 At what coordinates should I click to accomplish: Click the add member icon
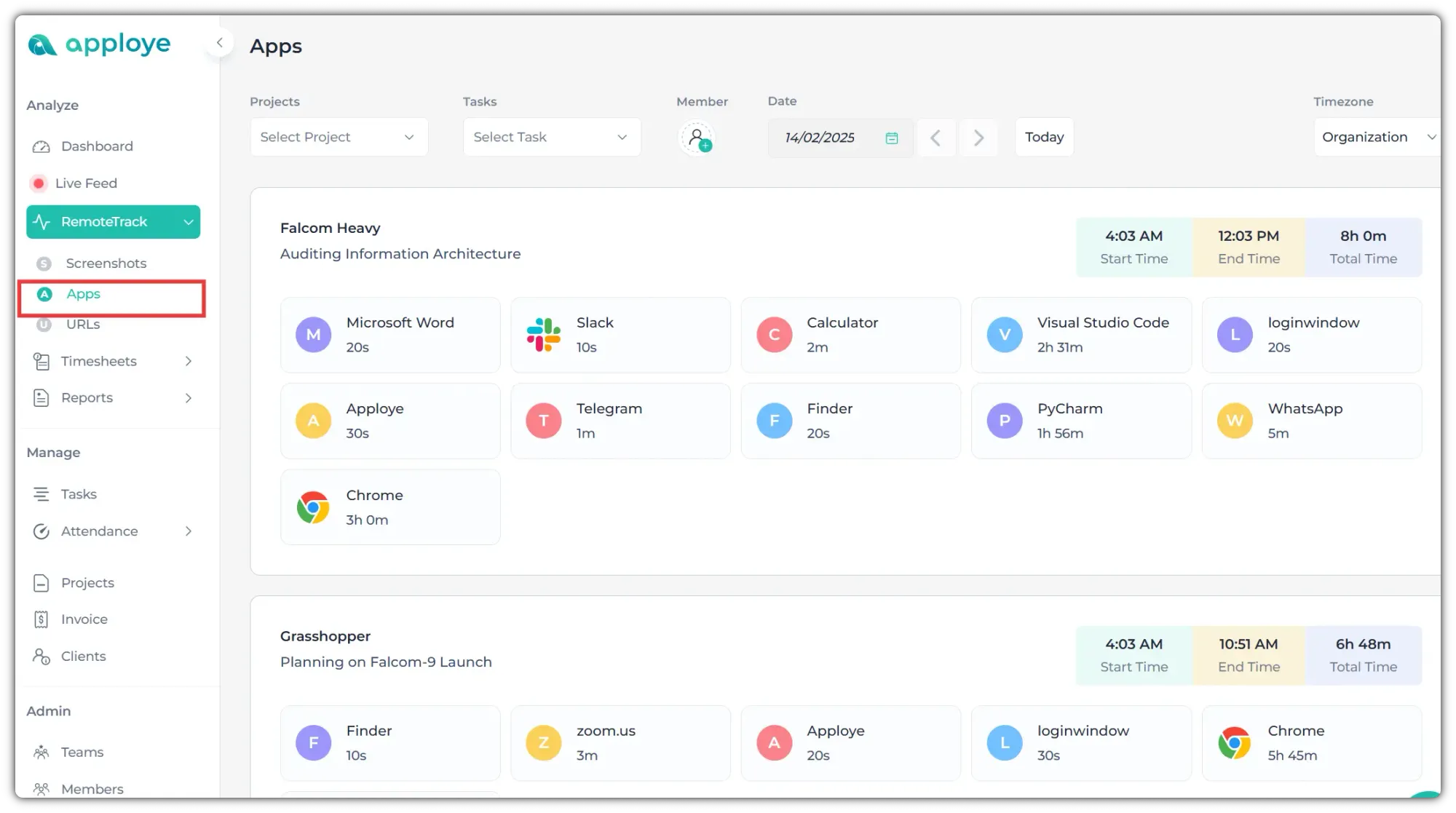coord(697,138)
